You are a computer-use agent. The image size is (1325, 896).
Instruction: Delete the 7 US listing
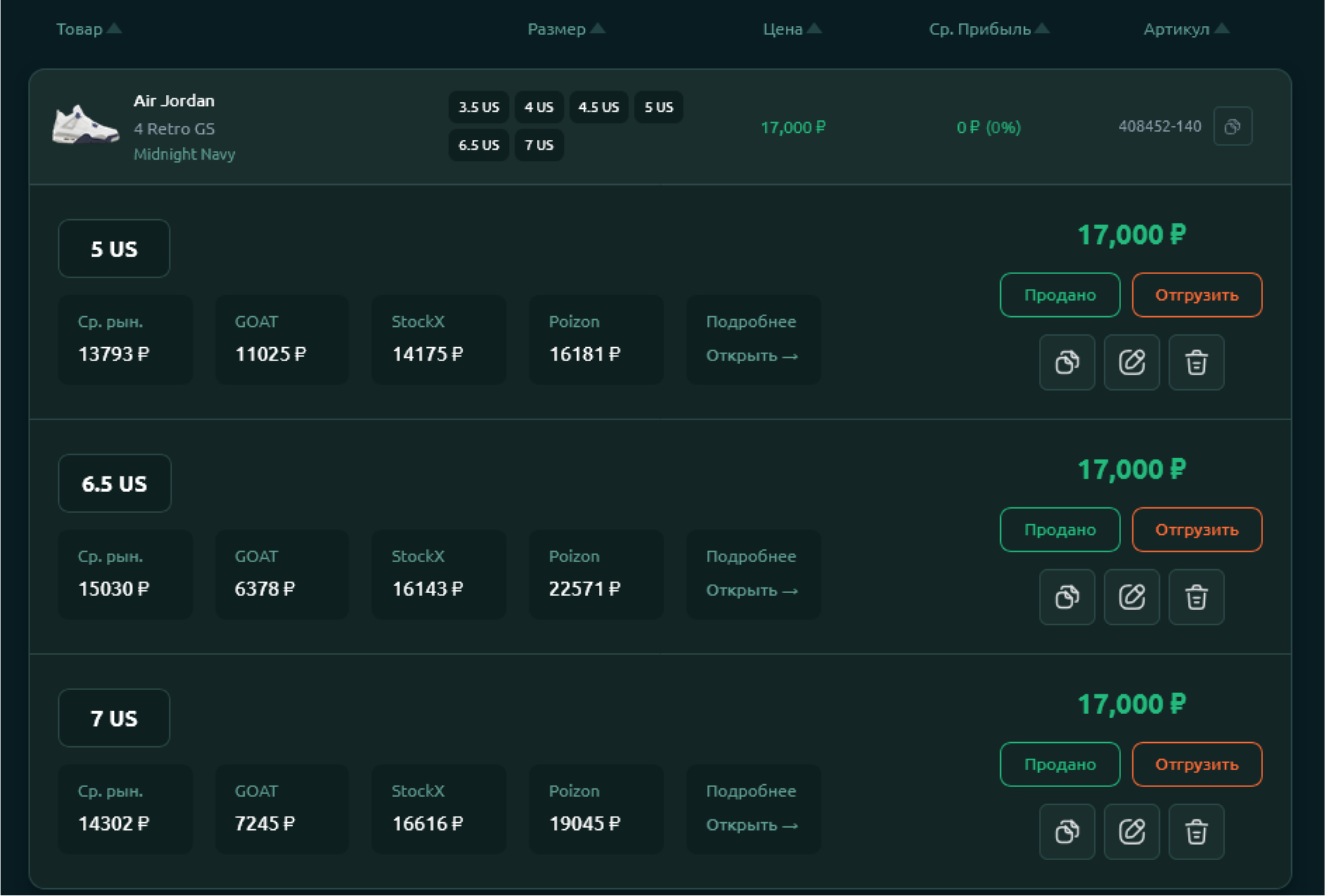pos(1196,832)
